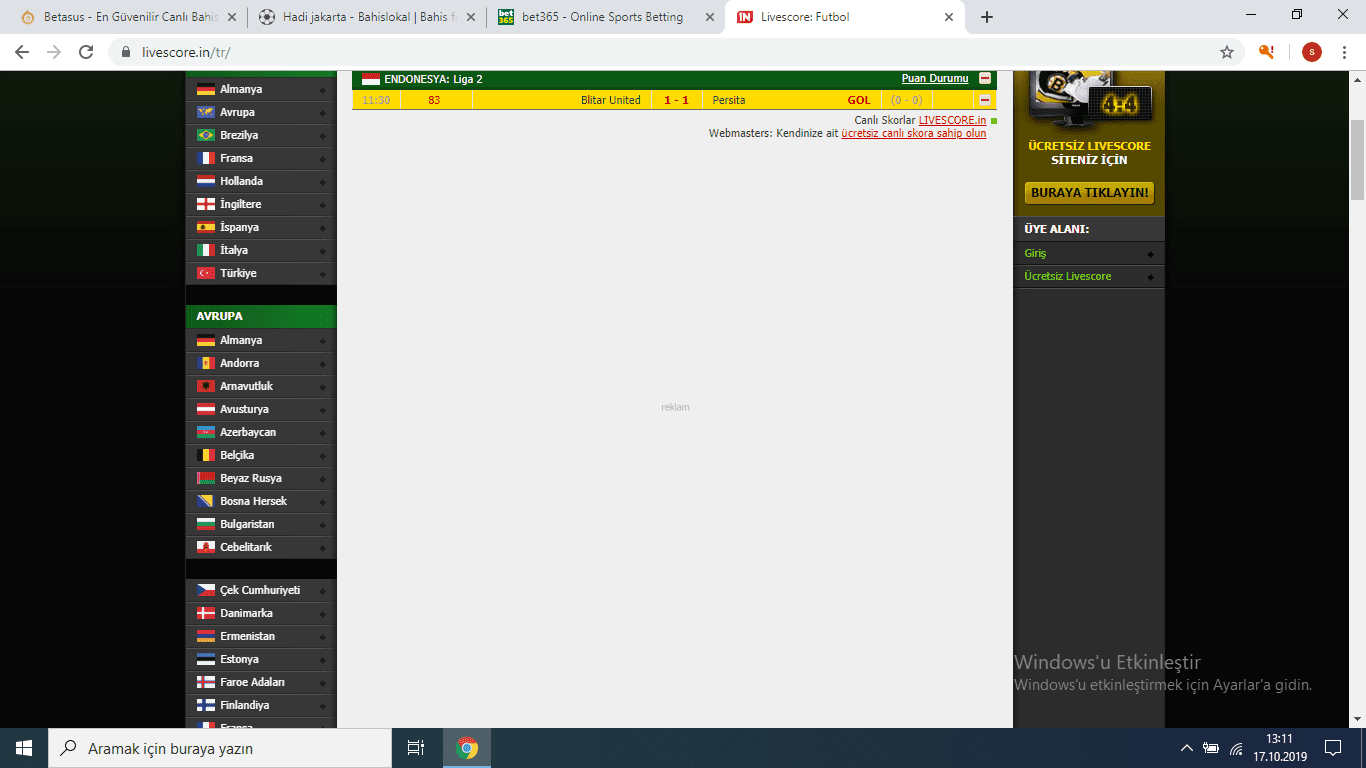Open Chrome's three-dot menu
Screen dimensions: 1366x768
pyautogui.click(x=1345, y=52)
